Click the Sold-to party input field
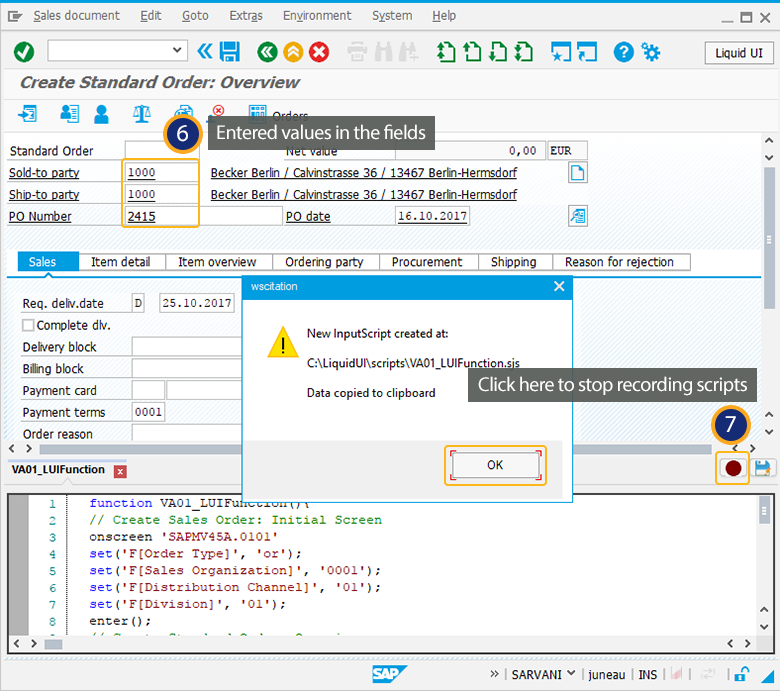780x691 pixels. (x=160, y=172)
